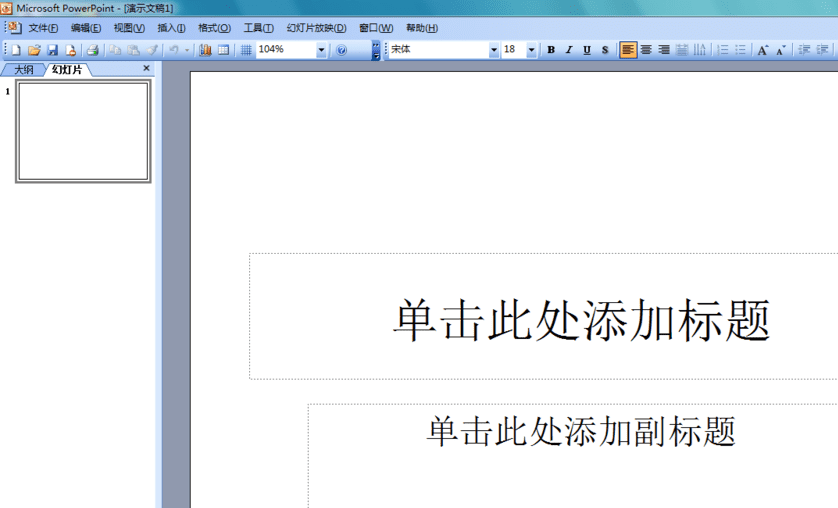Image resolution: width=838 pixels, height=508 pixels.
Task: Switch to the 大纲 outline tab
Action: [x=23, y=70]
